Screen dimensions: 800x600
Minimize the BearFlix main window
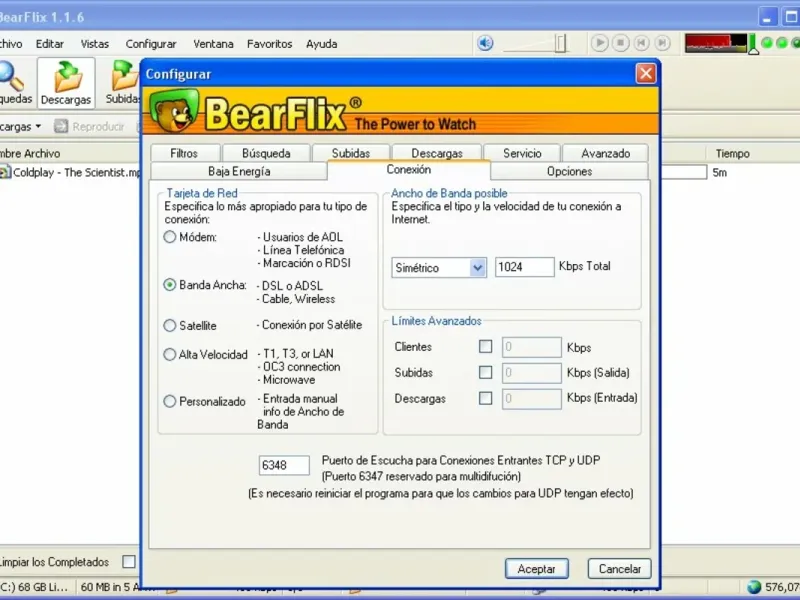click(767, 17)
